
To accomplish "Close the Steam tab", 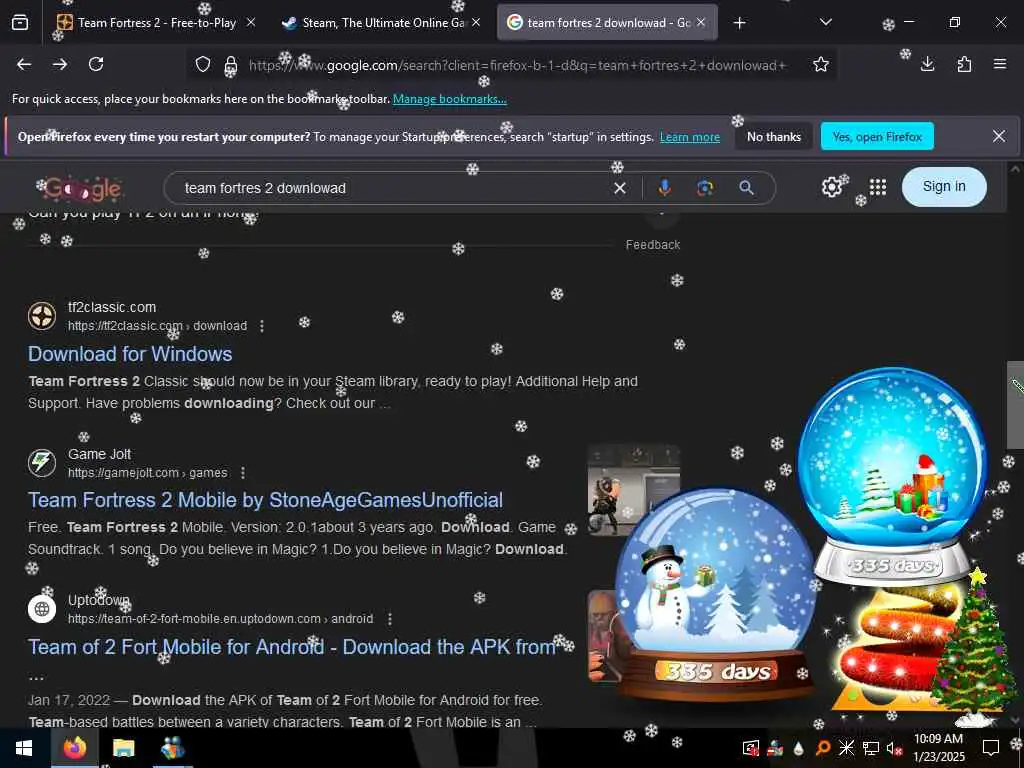I will tap(476, 23).
